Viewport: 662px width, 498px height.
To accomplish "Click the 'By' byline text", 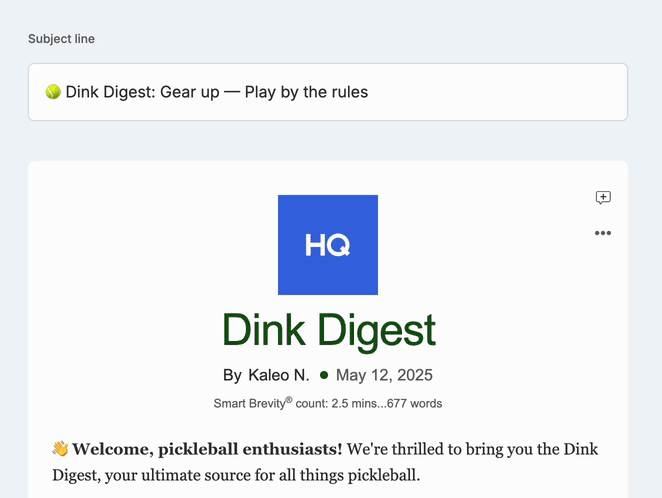I will coord(232,375).
